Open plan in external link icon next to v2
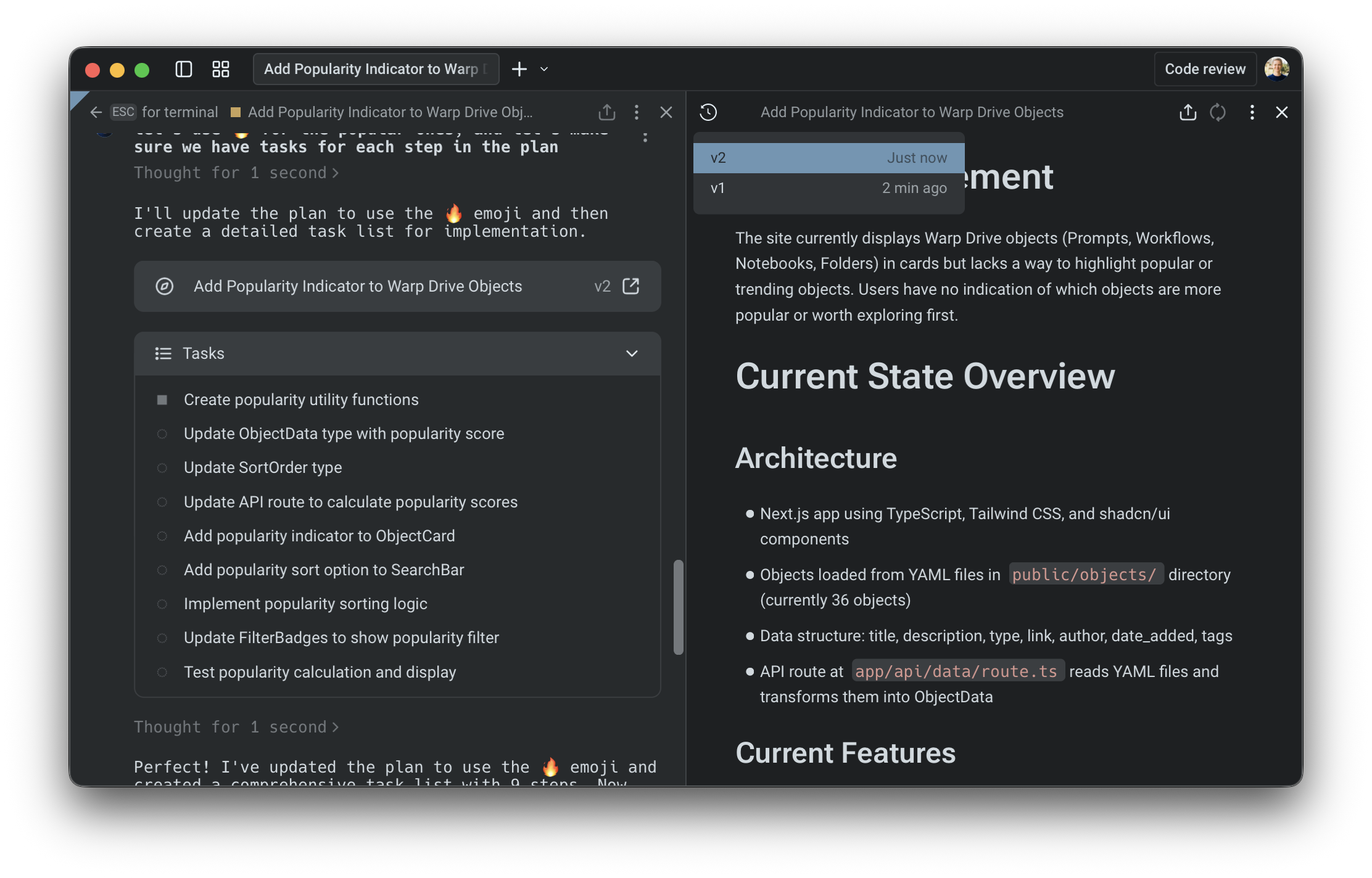The image size is (1372, 878). click(630, 286)
